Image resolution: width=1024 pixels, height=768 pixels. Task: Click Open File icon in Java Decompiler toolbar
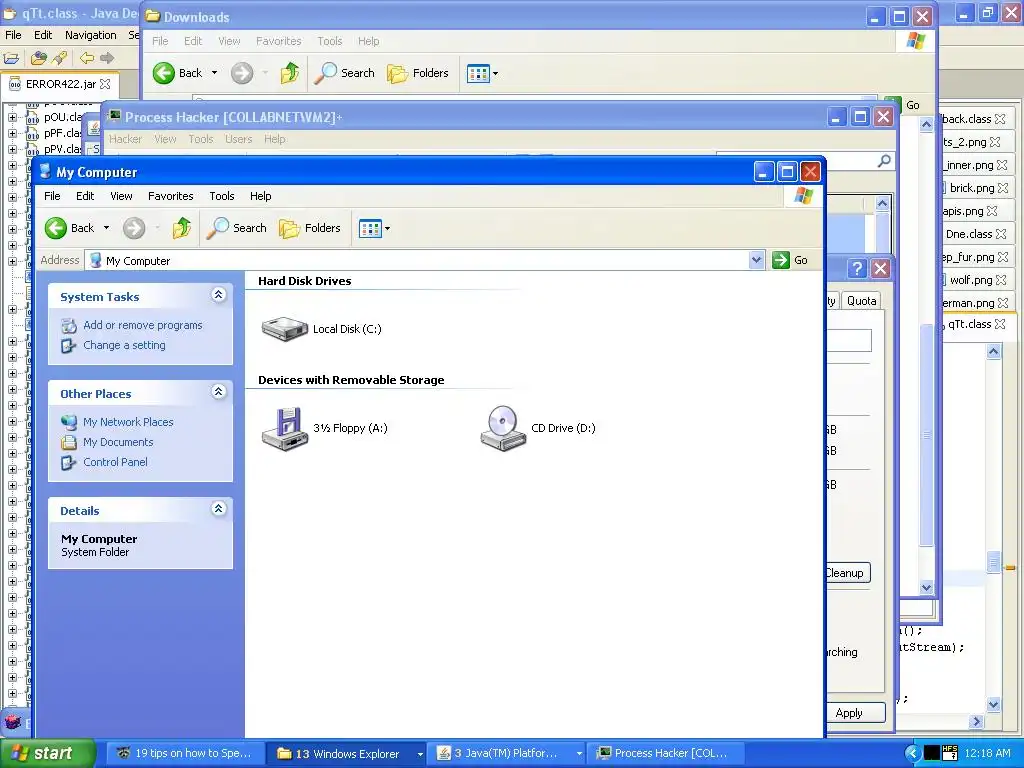point(11,58)
